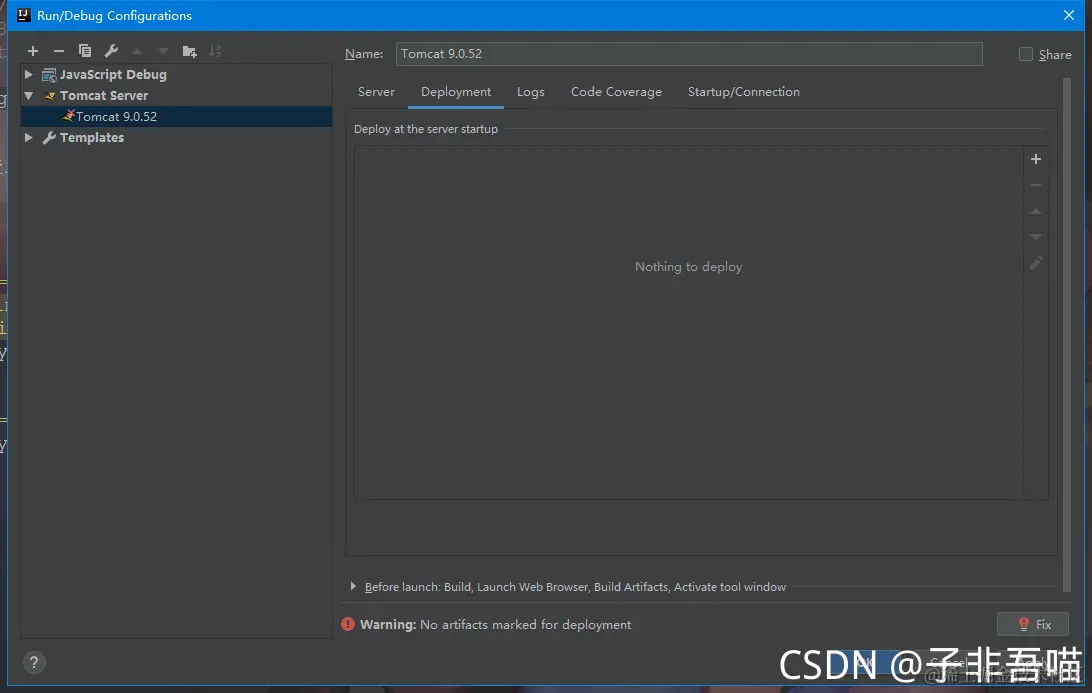
Task: Click 'No artifacts marked for deployment' warning text
Action: click(x=526, y=625)
